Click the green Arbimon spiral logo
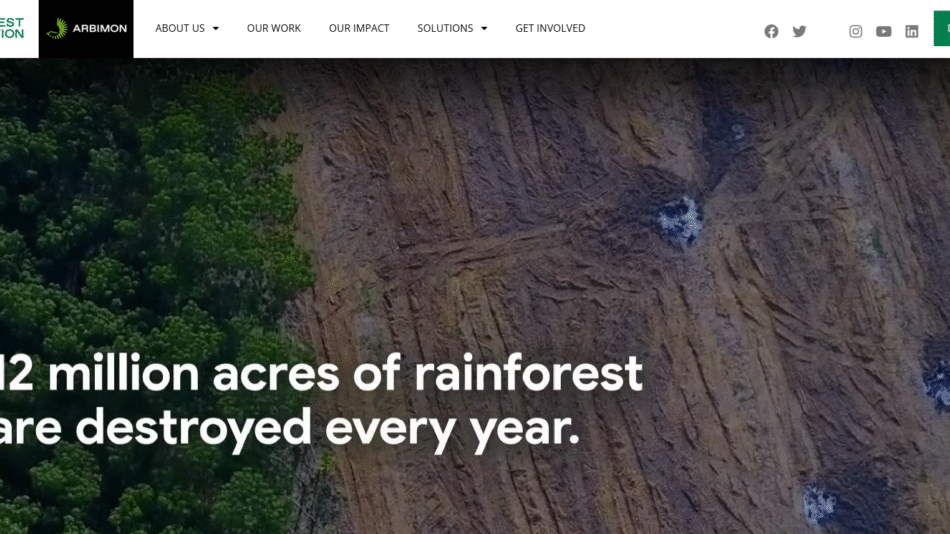The image size is (950, 534). (x=57, y=28)
